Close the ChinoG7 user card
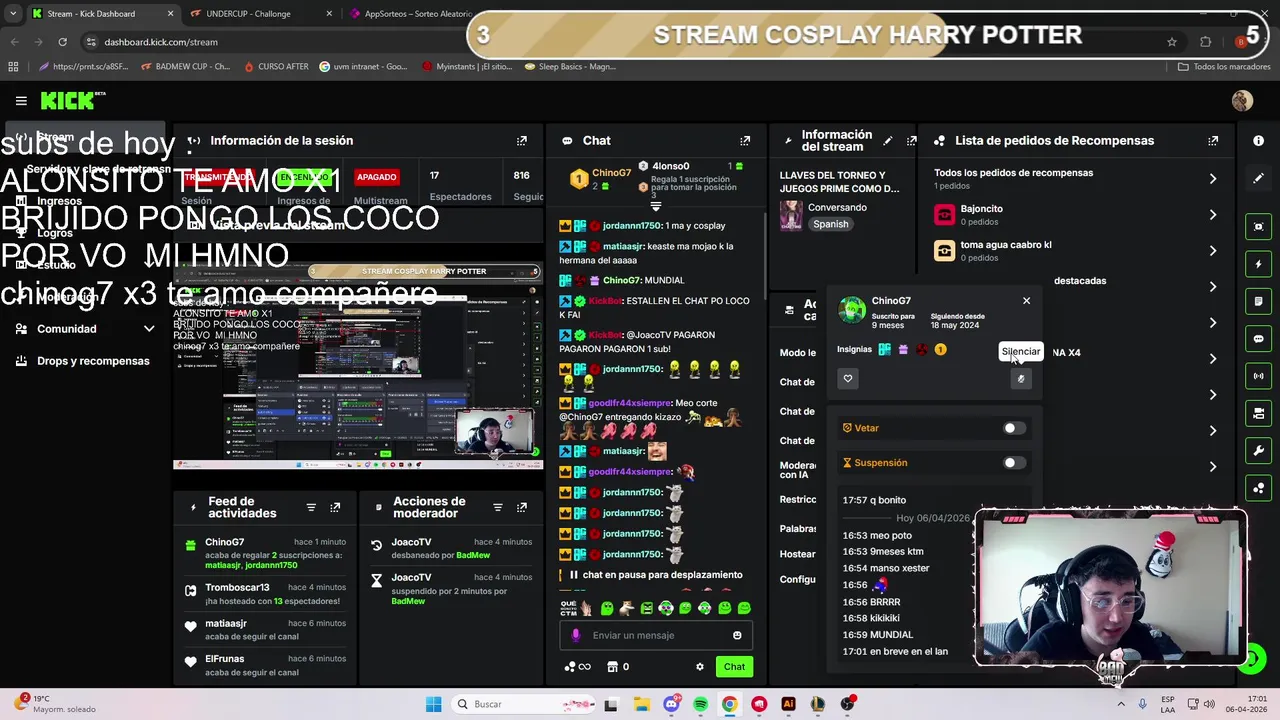The width and height of the screenshot is (1280, 720). tap(1026, 300)
